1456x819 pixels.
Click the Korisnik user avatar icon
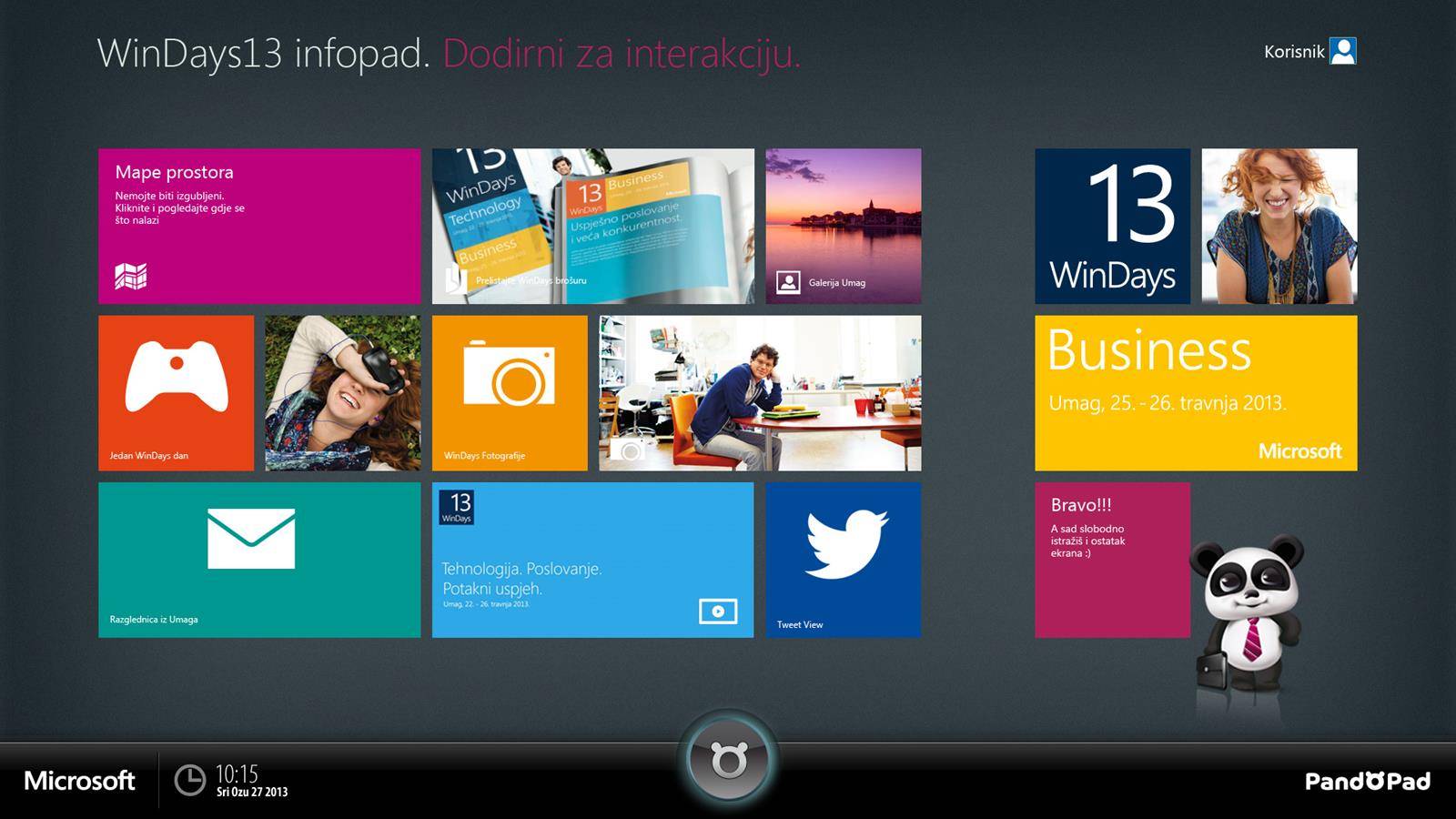[1343, 51]
